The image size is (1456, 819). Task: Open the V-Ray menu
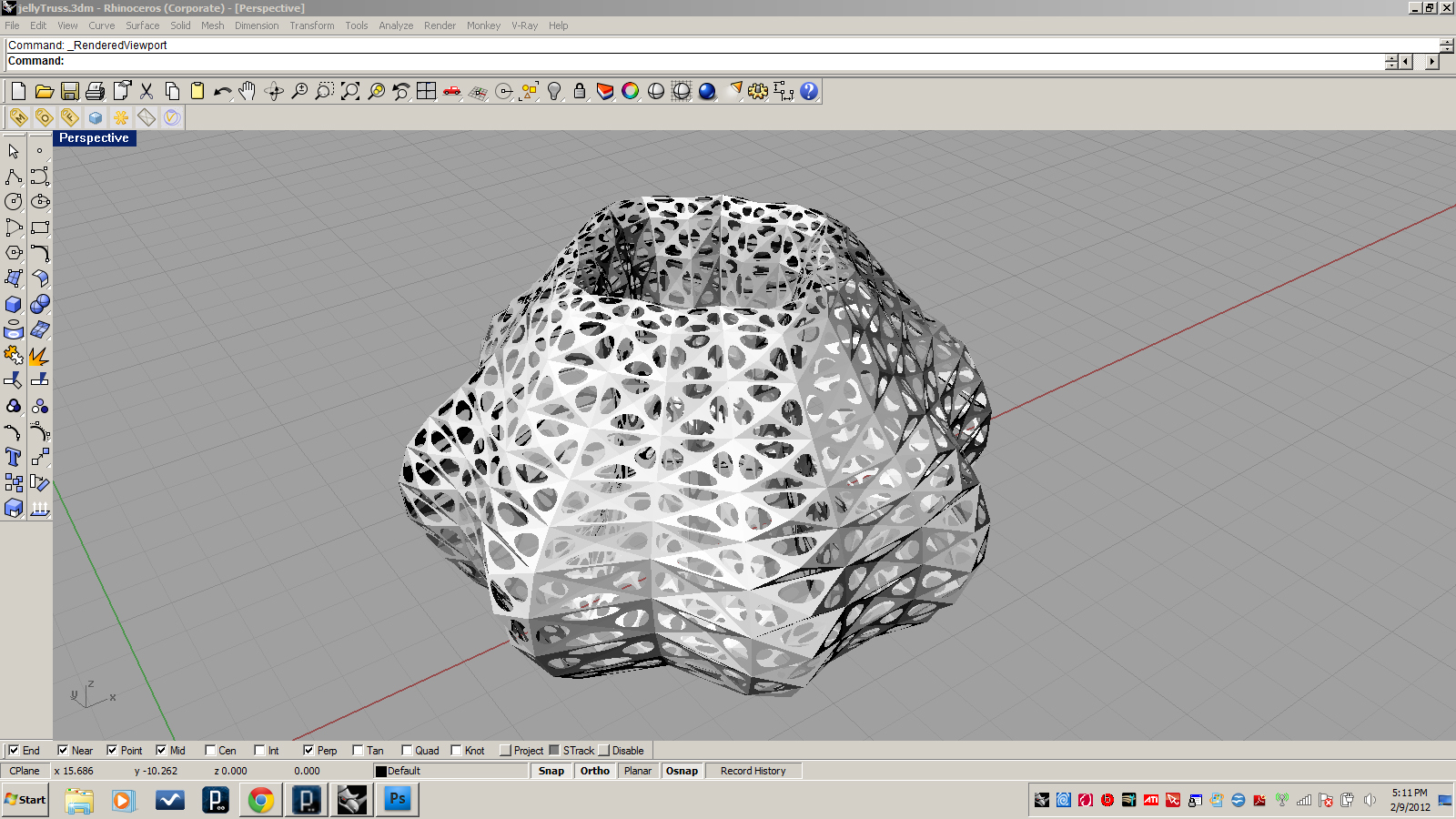click(524, 25)
